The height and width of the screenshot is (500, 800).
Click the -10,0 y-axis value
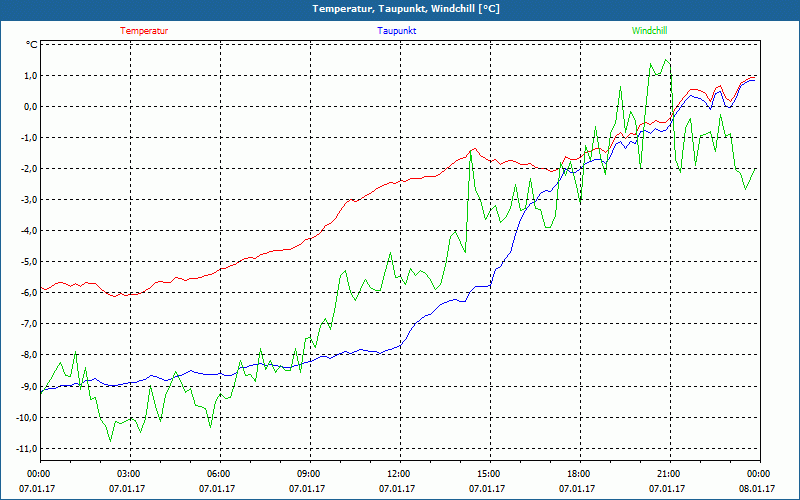27,418
